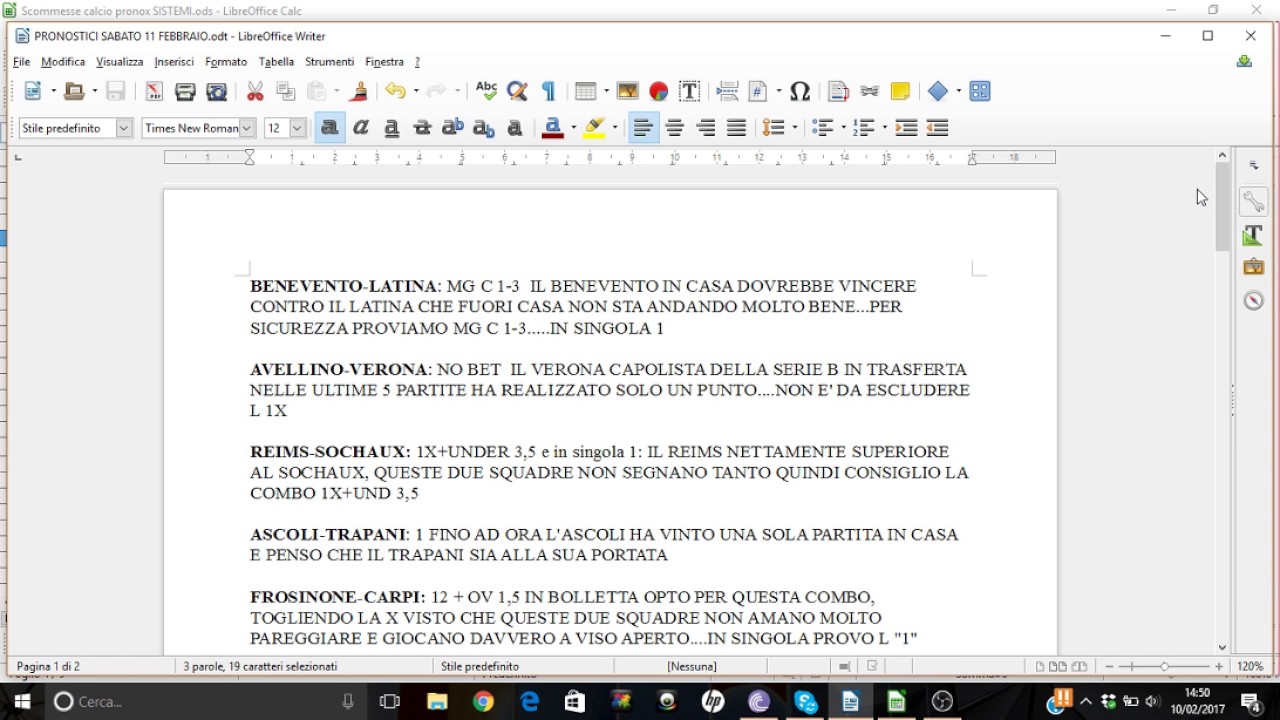Expand the line spacing dropdown
The image size is (1280, 720).
click(x=794, y=128)
